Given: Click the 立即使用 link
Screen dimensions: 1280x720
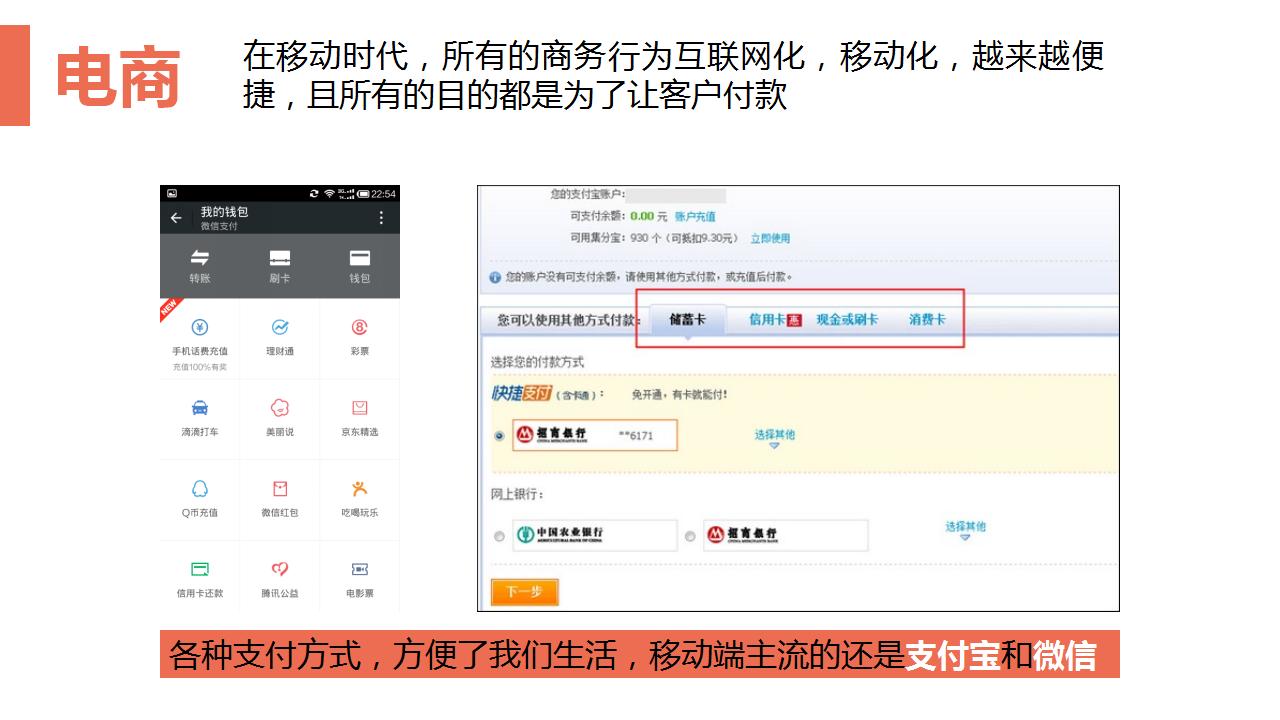Looking at the screenshot, I should click(770, 238).
